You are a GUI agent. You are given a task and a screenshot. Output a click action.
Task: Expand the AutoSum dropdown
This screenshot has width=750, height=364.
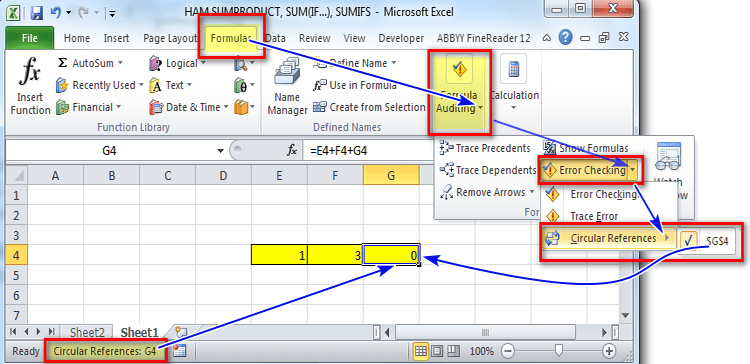coord(120,63)
